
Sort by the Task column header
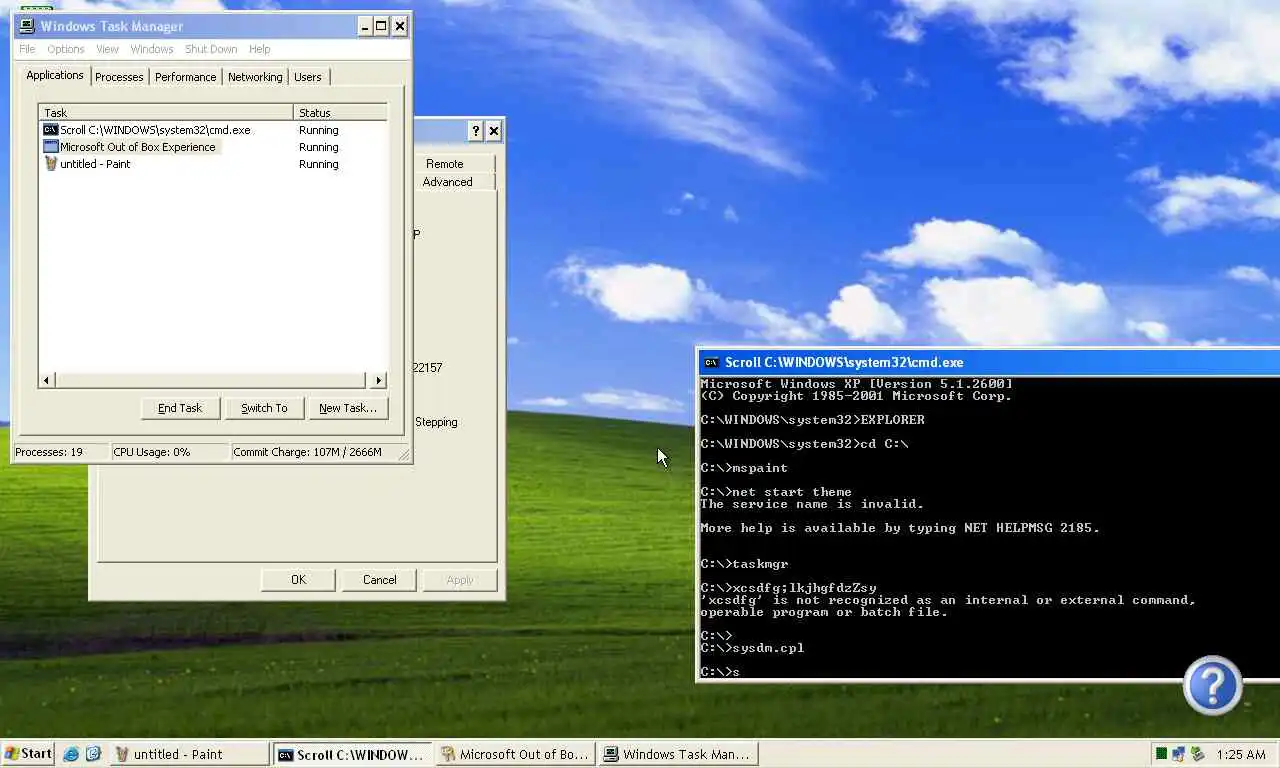click(166, 113)
